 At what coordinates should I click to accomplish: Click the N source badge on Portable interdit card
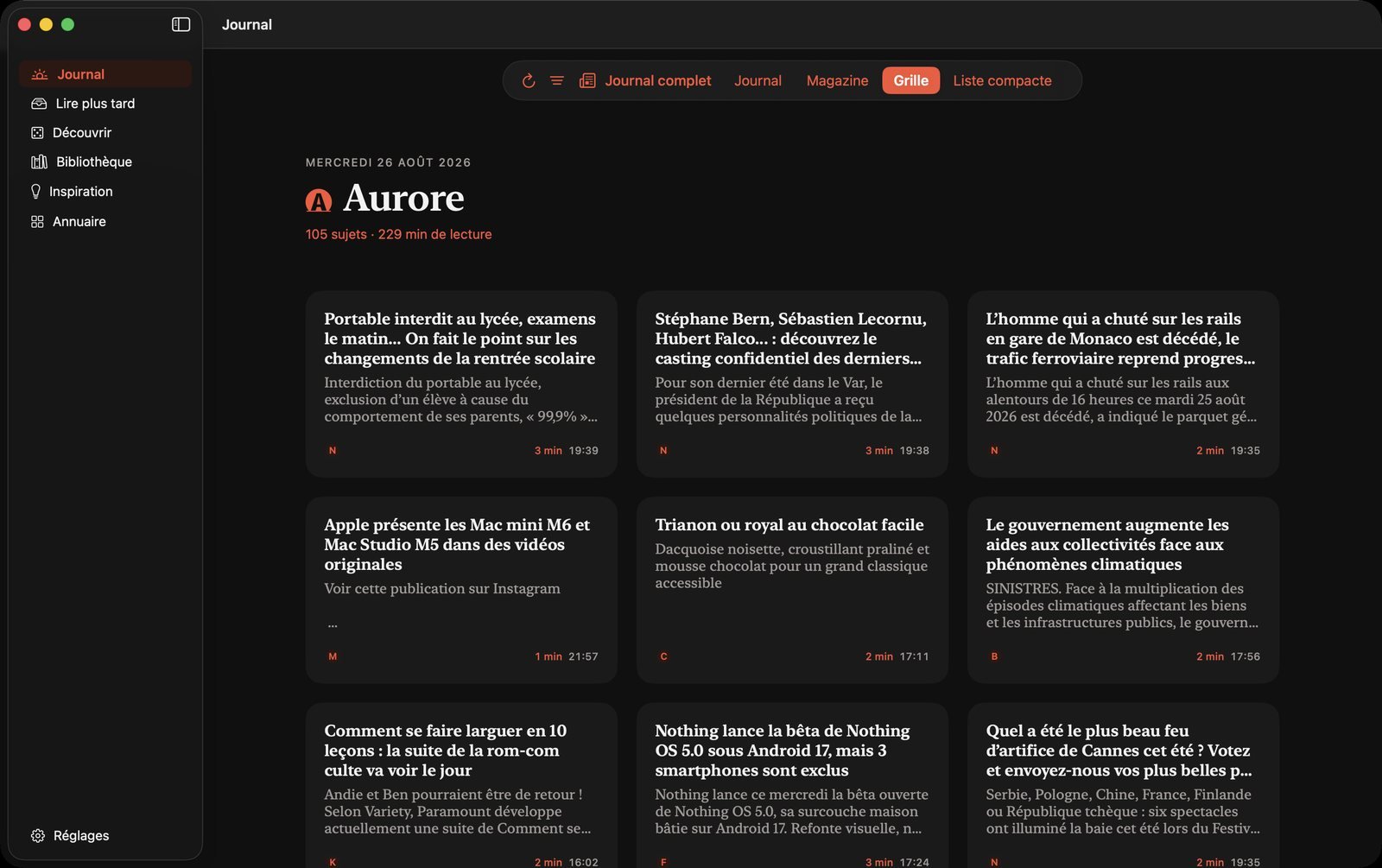[333, 451]
